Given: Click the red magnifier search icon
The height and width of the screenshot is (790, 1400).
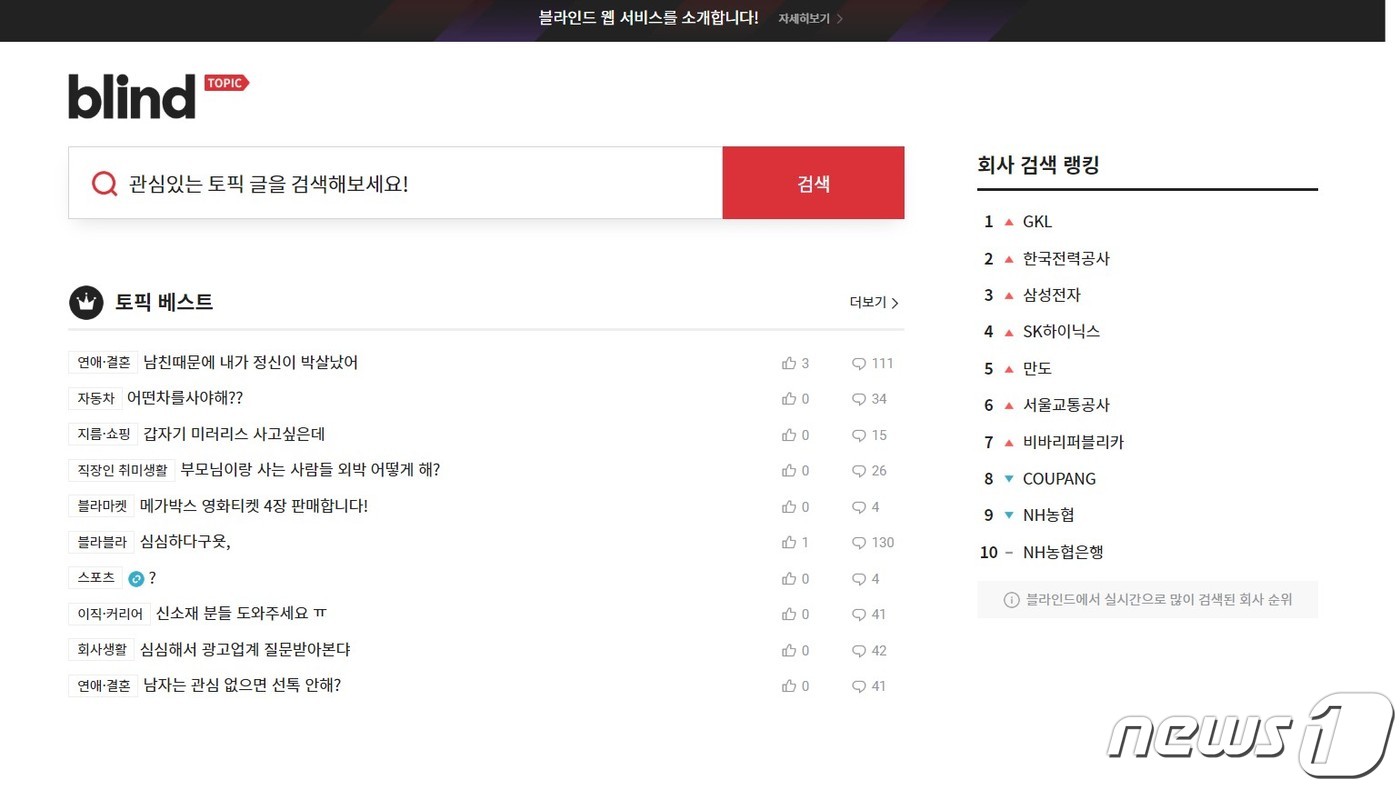Looking at the screenshot, I should pos(104,183).
